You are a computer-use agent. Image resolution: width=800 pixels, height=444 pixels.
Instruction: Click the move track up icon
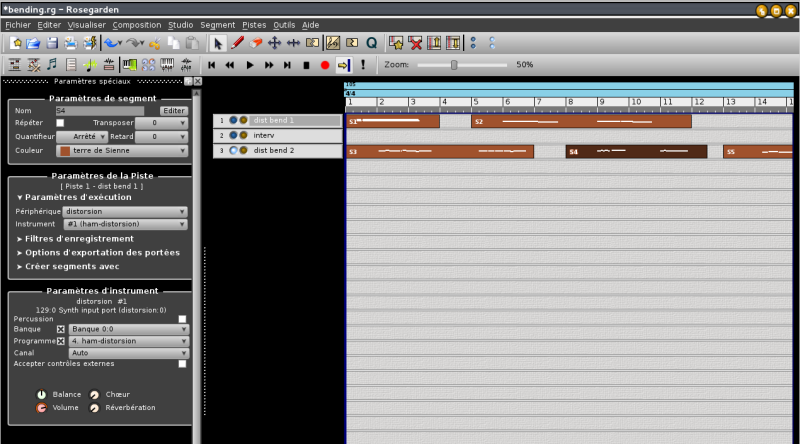coord(434,43)
